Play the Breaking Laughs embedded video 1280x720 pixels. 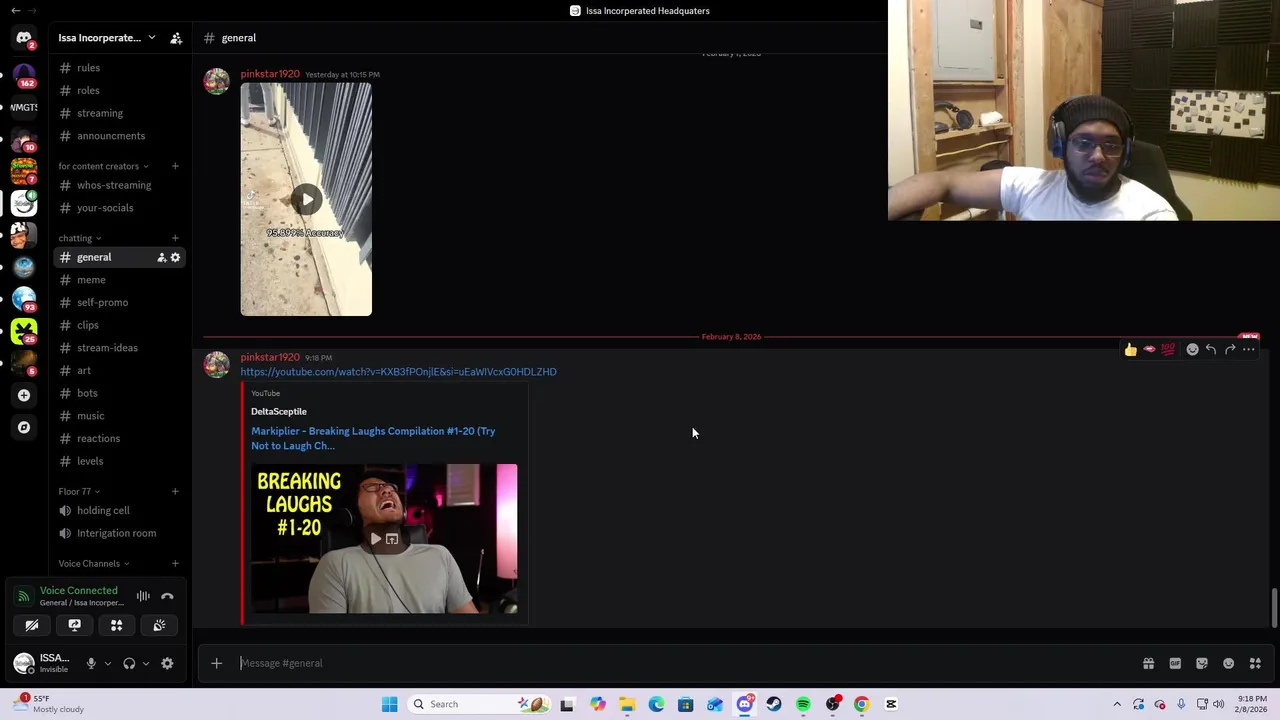click(376, 539)
